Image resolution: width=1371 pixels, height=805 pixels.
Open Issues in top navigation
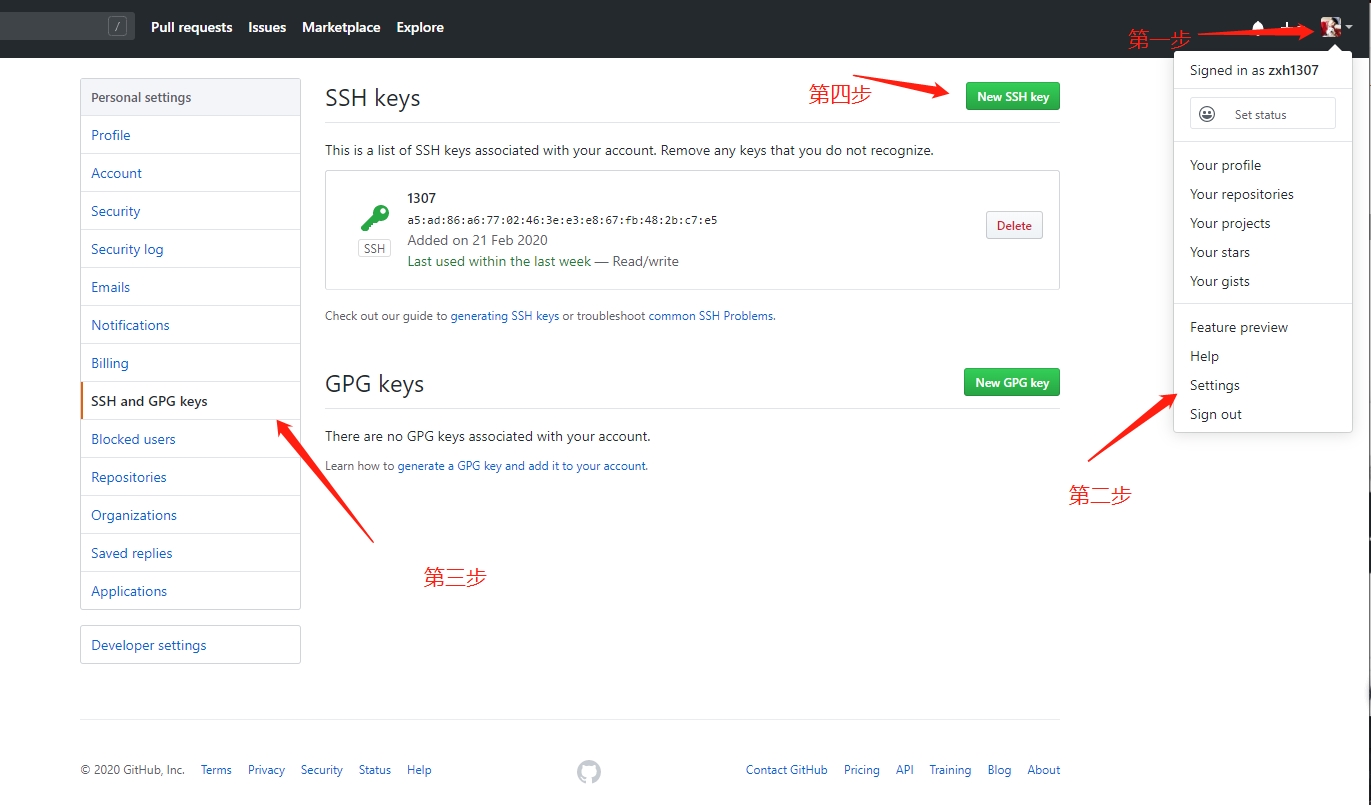click(267, 27)
